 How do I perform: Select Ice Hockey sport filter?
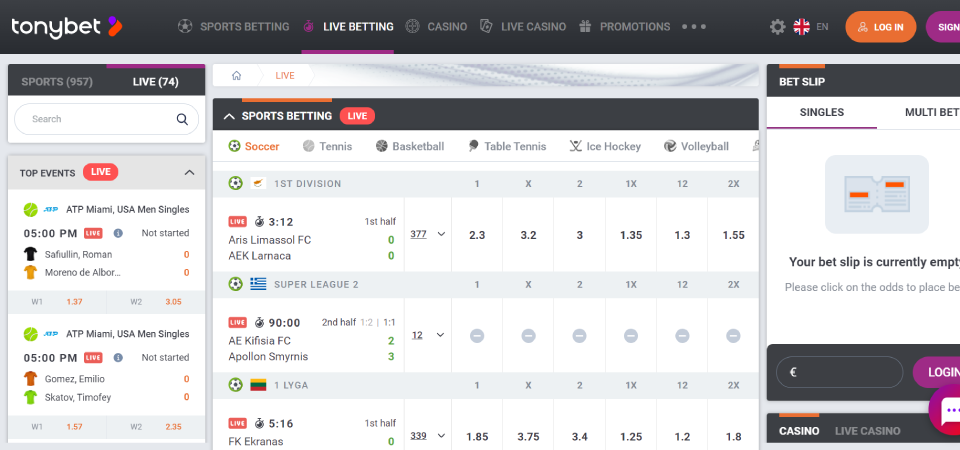tap(605, 146)
